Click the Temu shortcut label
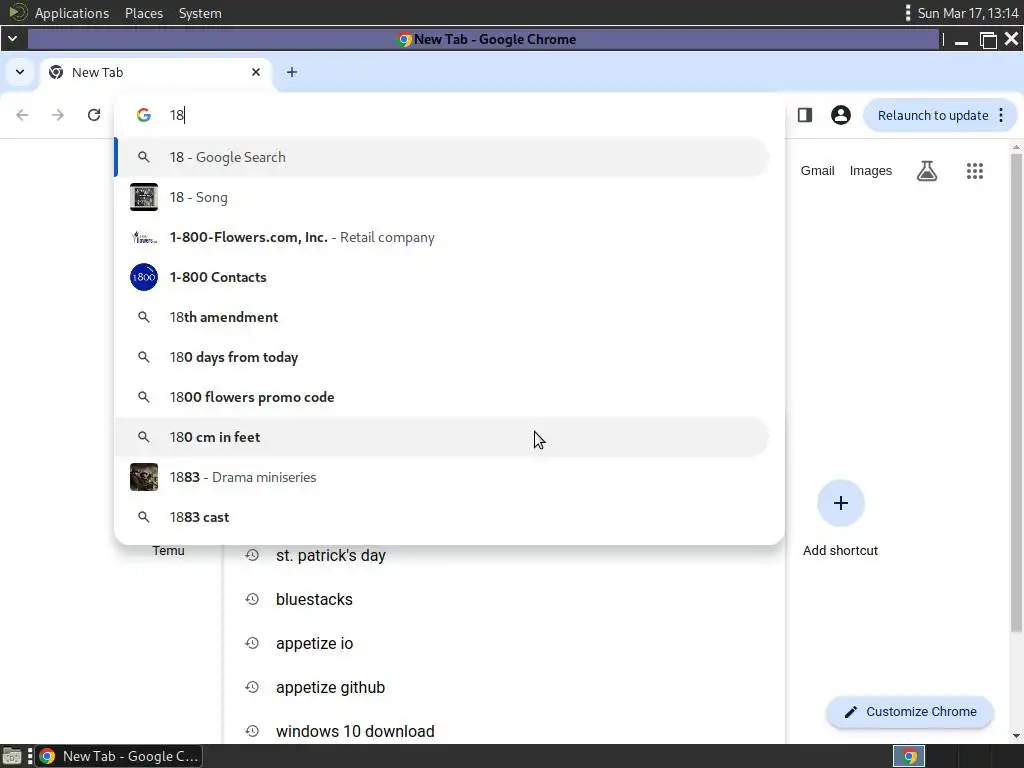1024x768 pixels. [168, 551]
